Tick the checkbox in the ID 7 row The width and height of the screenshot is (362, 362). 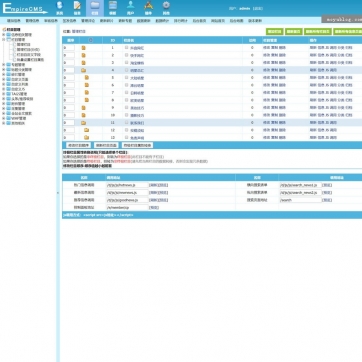click(126, 92)
